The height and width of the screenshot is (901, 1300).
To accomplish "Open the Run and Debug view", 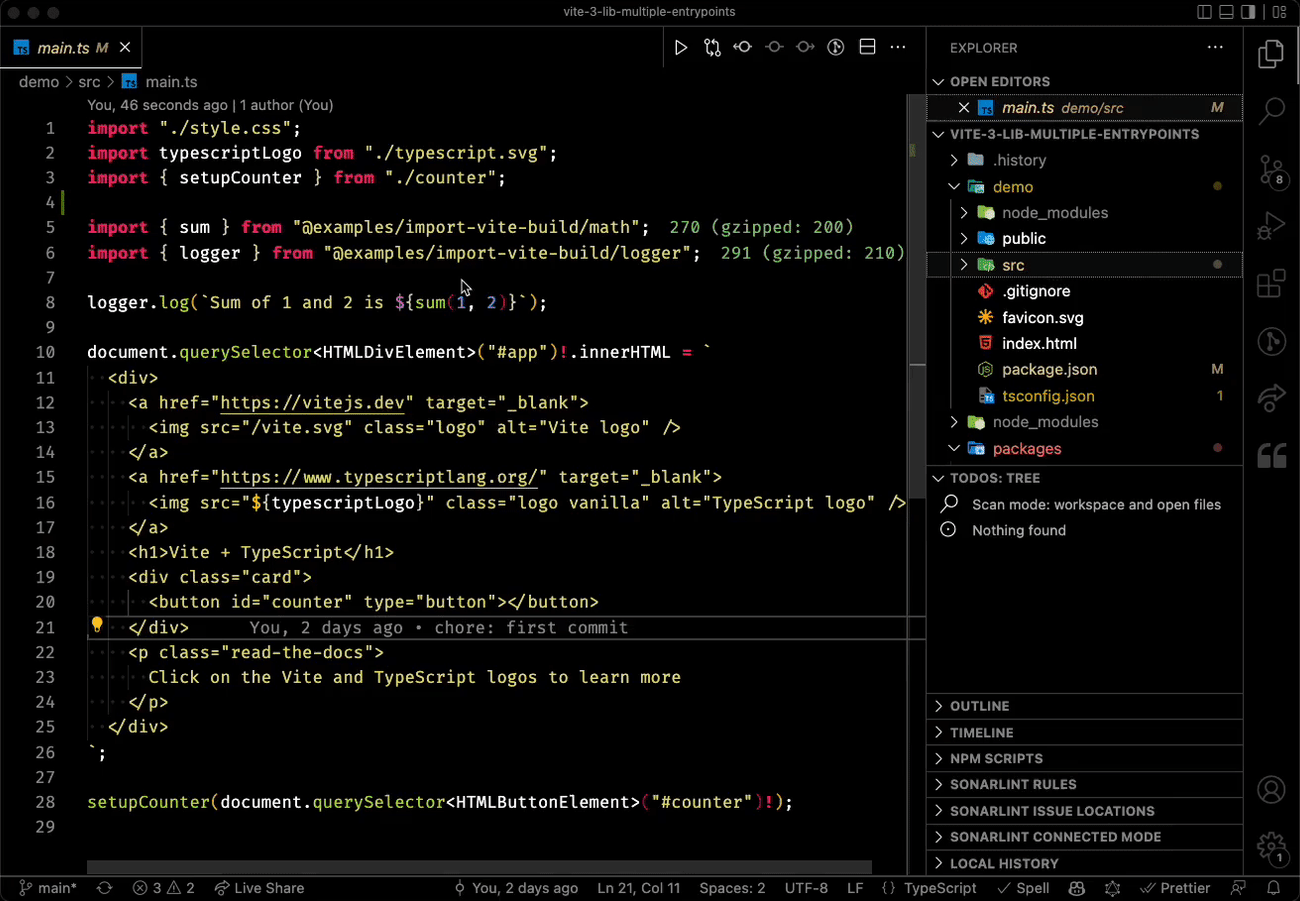I will pos(1271,227).
